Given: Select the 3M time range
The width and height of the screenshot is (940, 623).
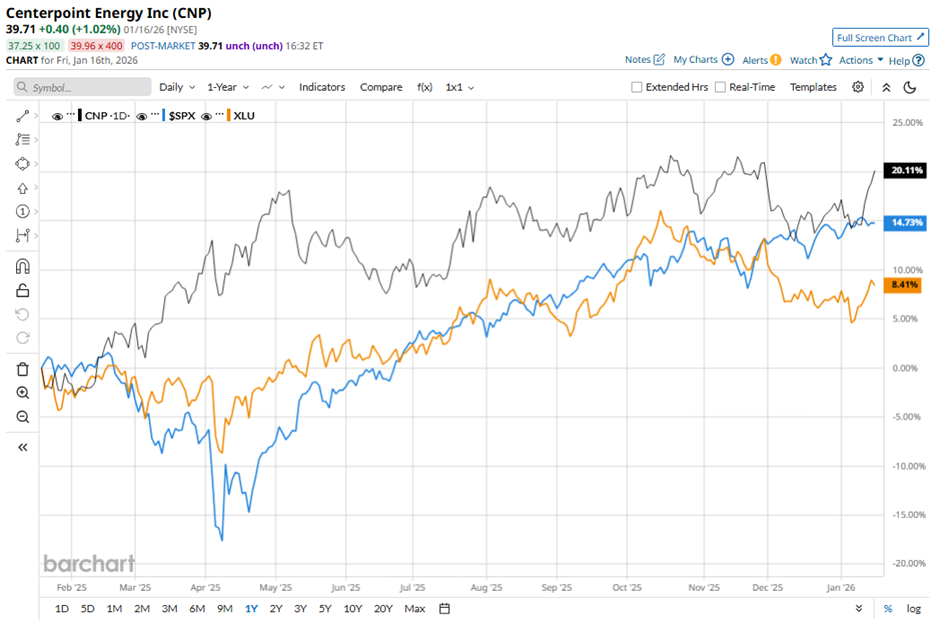Looking at the screenshot, I should (x=170, y=609).
